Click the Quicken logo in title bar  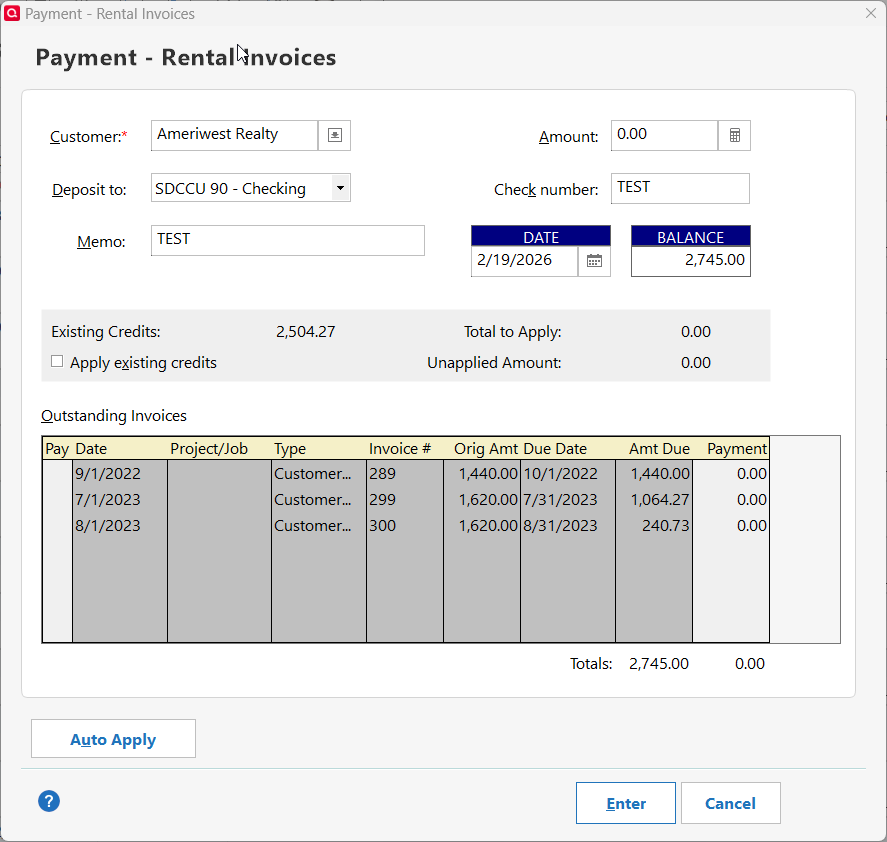point(12,14)
